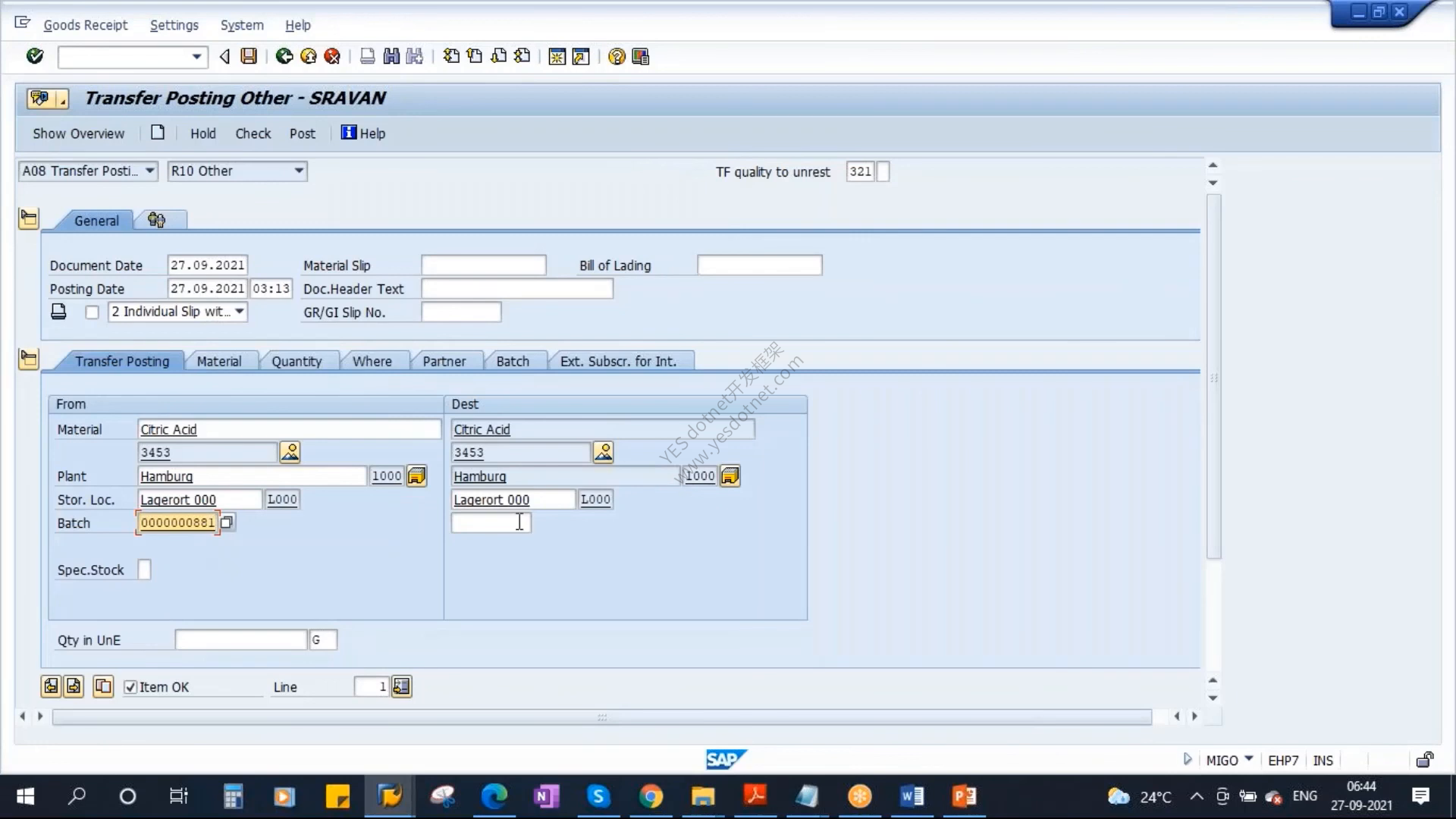Click the green Back arrow icon

(284, 56)
